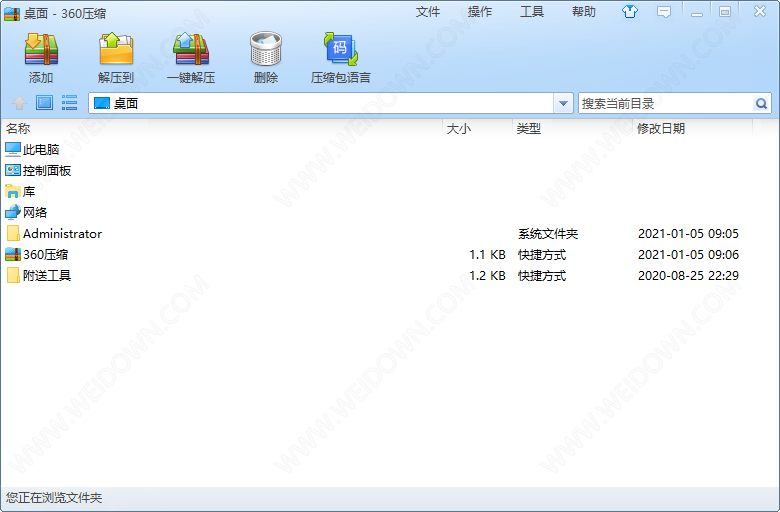Viewport: 780px width, 512px height.
Task: Go up one directory with the arrow icon
Action: (19, 103)
